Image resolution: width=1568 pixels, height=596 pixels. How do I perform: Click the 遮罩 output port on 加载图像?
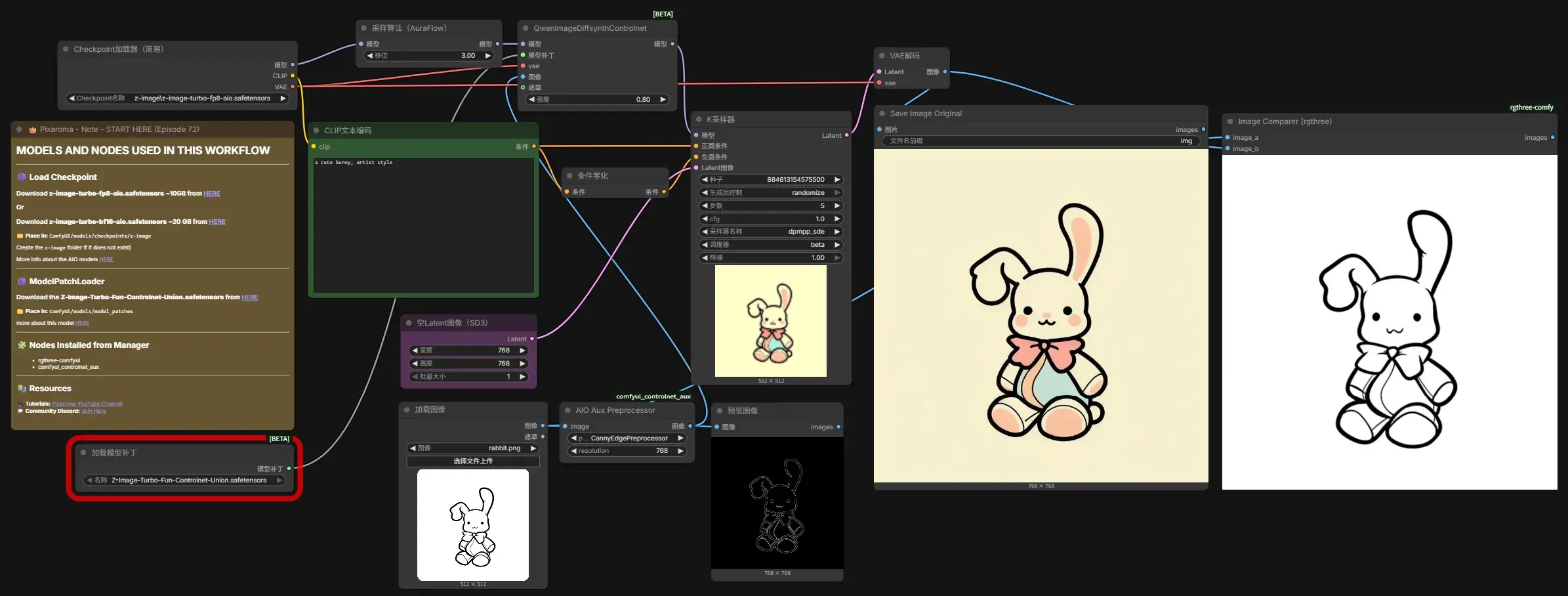(x=543, y=437)
